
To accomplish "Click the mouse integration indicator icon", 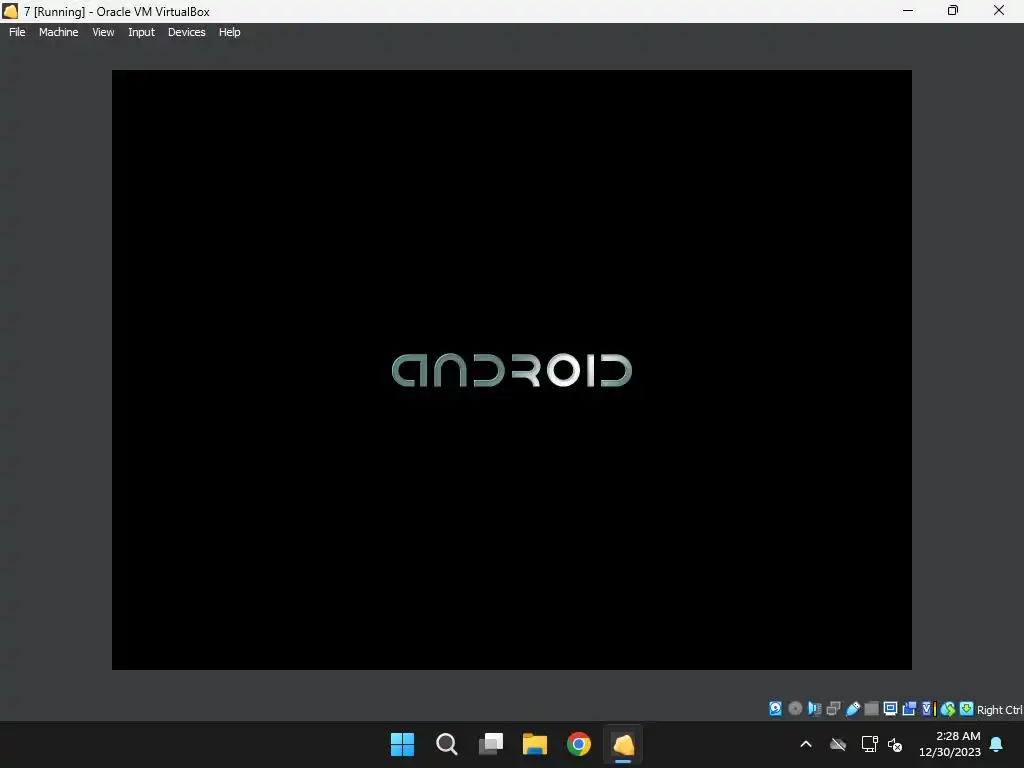I will click(948, 709).
